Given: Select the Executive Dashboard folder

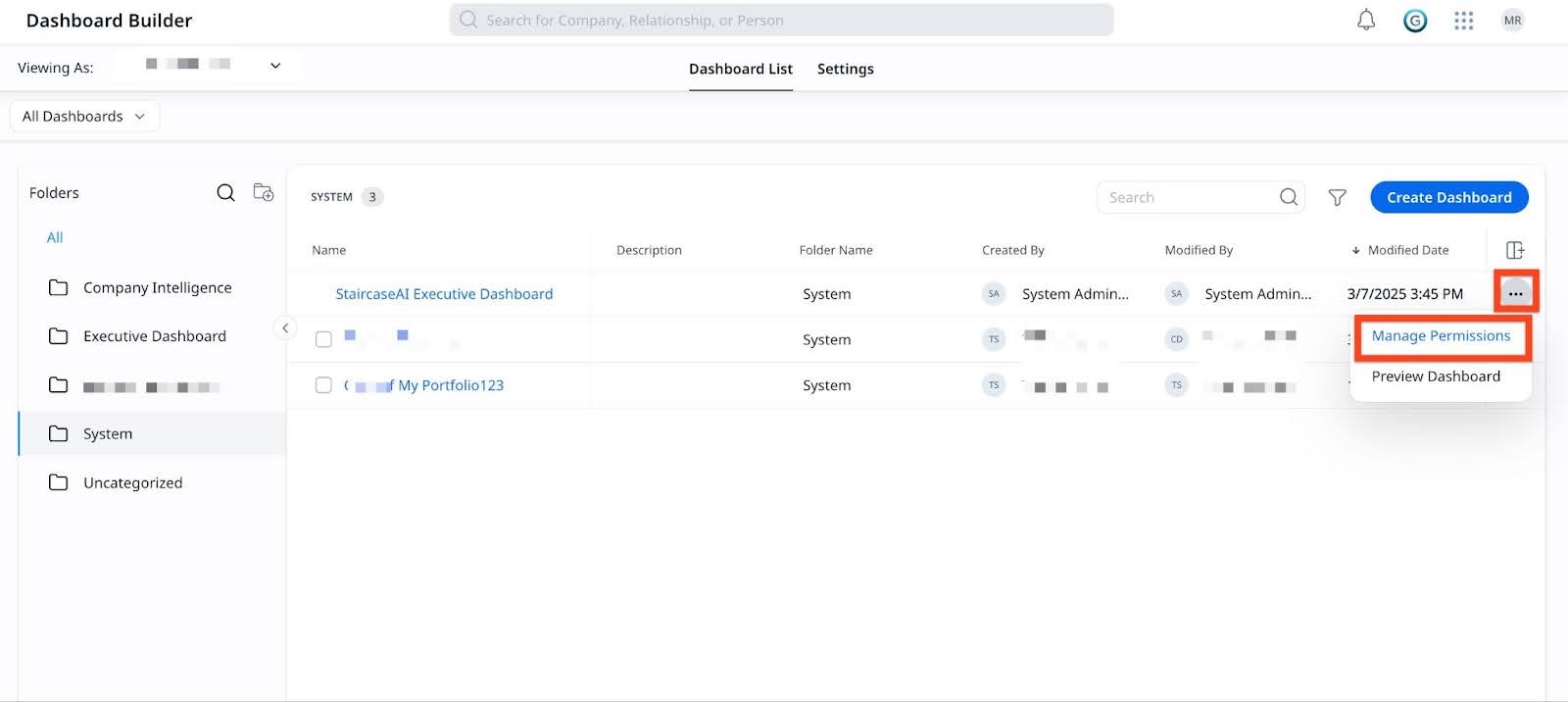Looking at the screenshot, I should click(155, 336).
